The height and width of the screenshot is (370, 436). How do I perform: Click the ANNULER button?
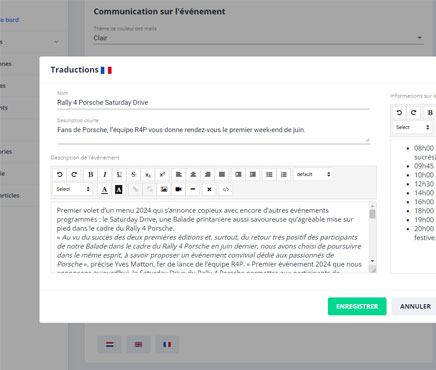(x=415, y=306)
